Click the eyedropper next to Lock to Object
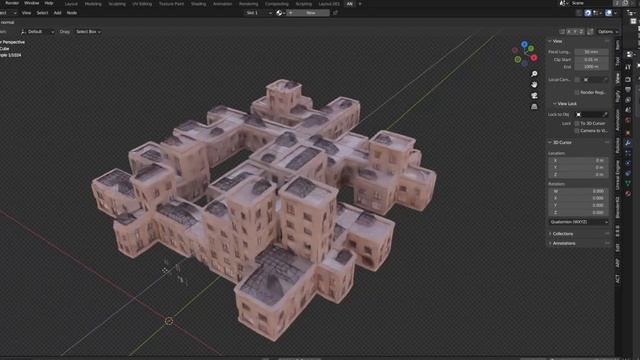Screen dimensions: 640x360 (605, 115)
